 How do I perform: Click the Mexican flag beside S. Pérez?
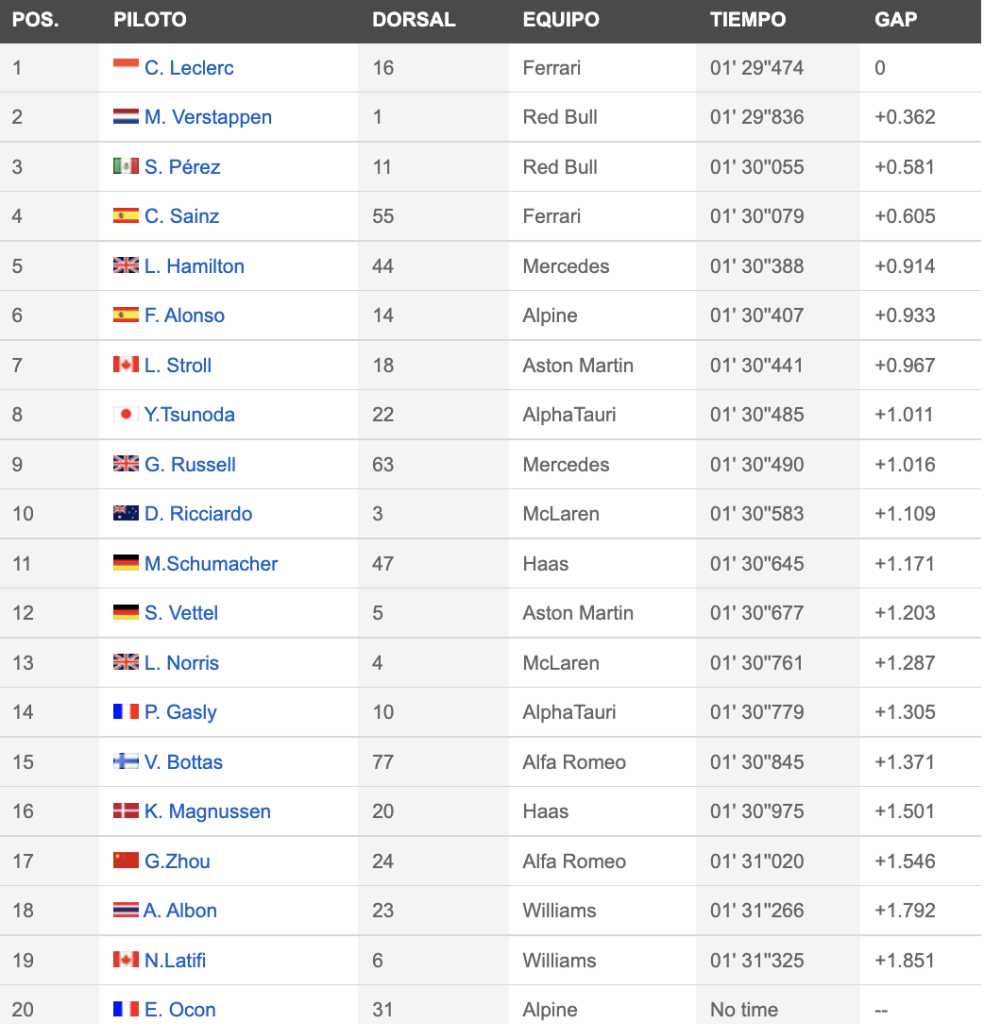pos(125,166)
